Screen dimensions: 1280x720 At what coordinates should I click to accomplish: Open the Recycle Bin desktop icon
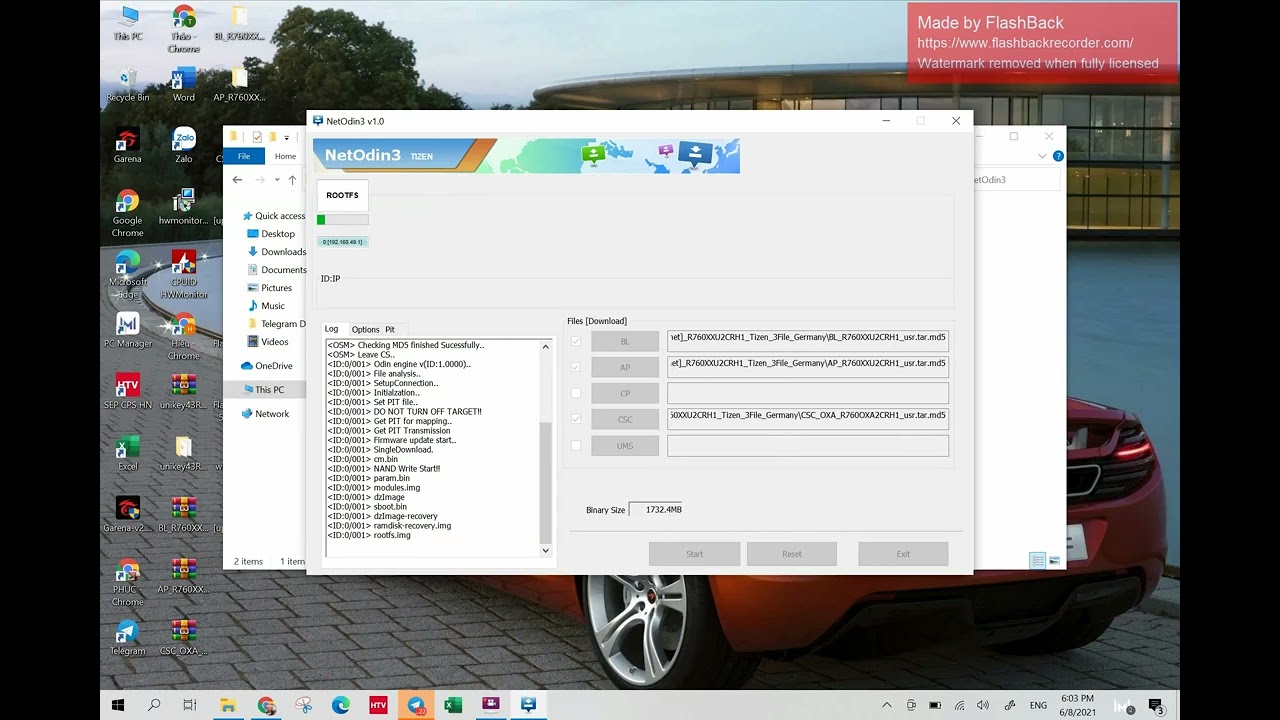click(x=128, y=84)
